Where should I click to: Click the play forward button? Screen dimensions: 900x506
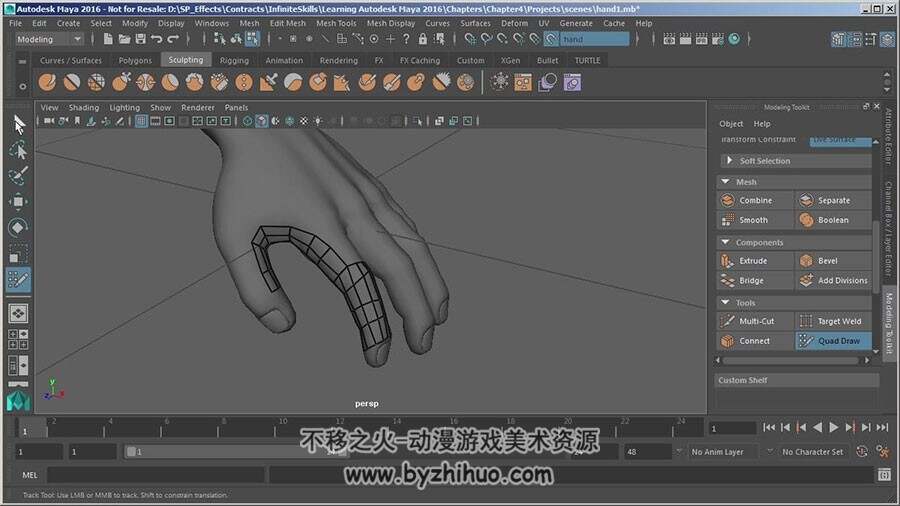point(833,427)
